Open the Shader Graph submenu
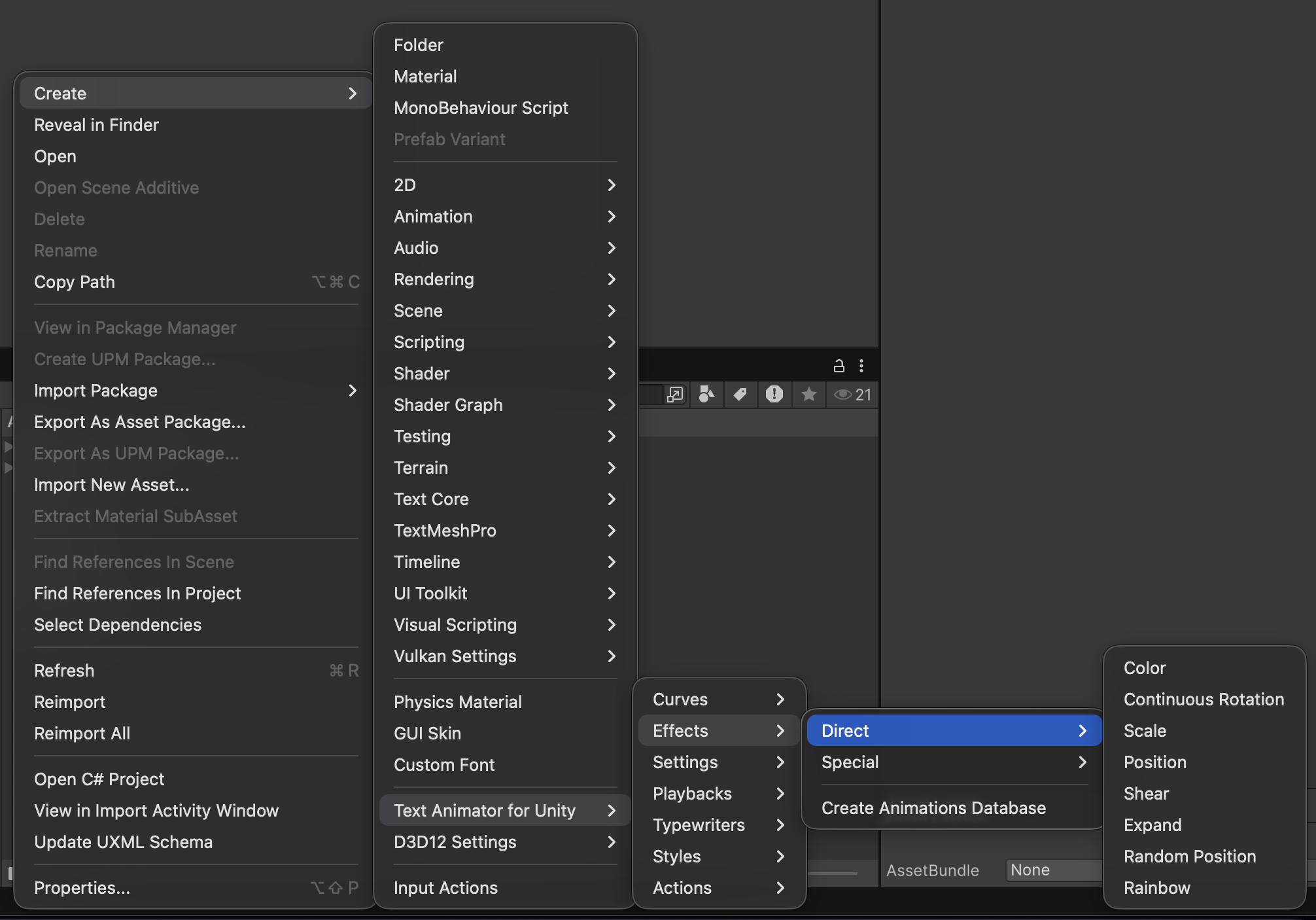 click(504, 405)
